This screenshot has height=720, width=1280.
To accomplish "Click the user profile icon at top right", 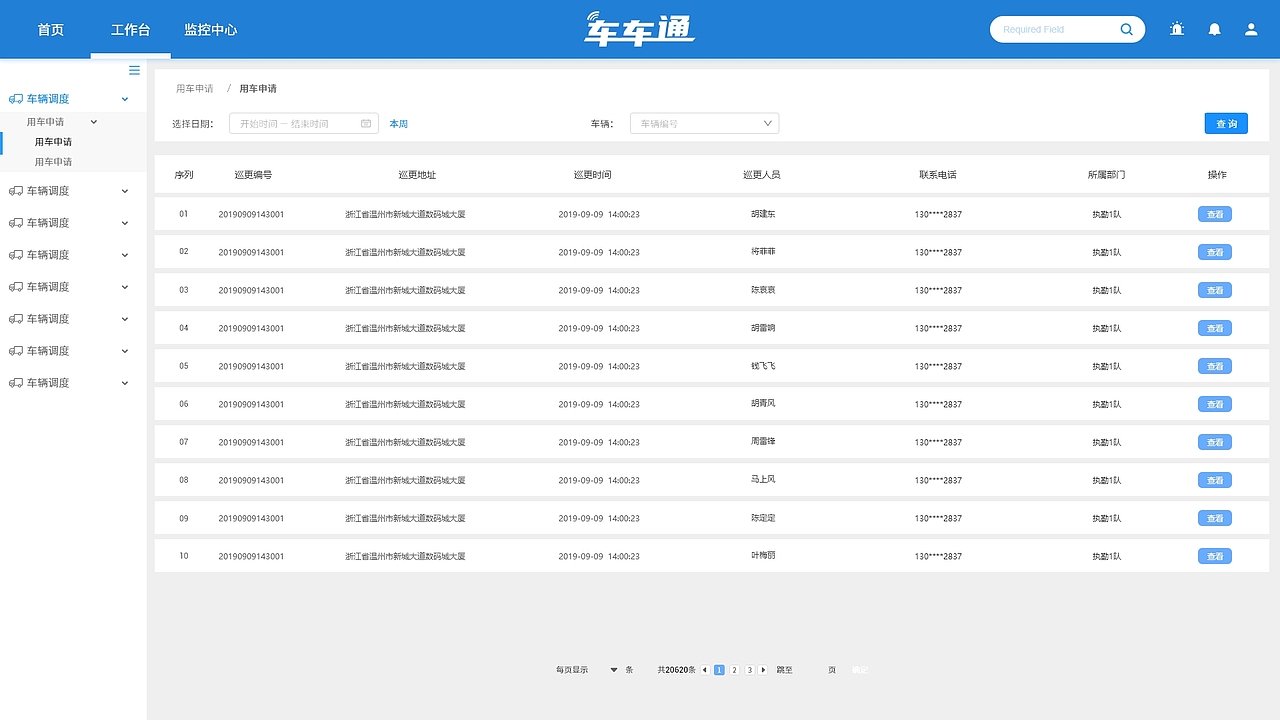I will pos(1250,29).
